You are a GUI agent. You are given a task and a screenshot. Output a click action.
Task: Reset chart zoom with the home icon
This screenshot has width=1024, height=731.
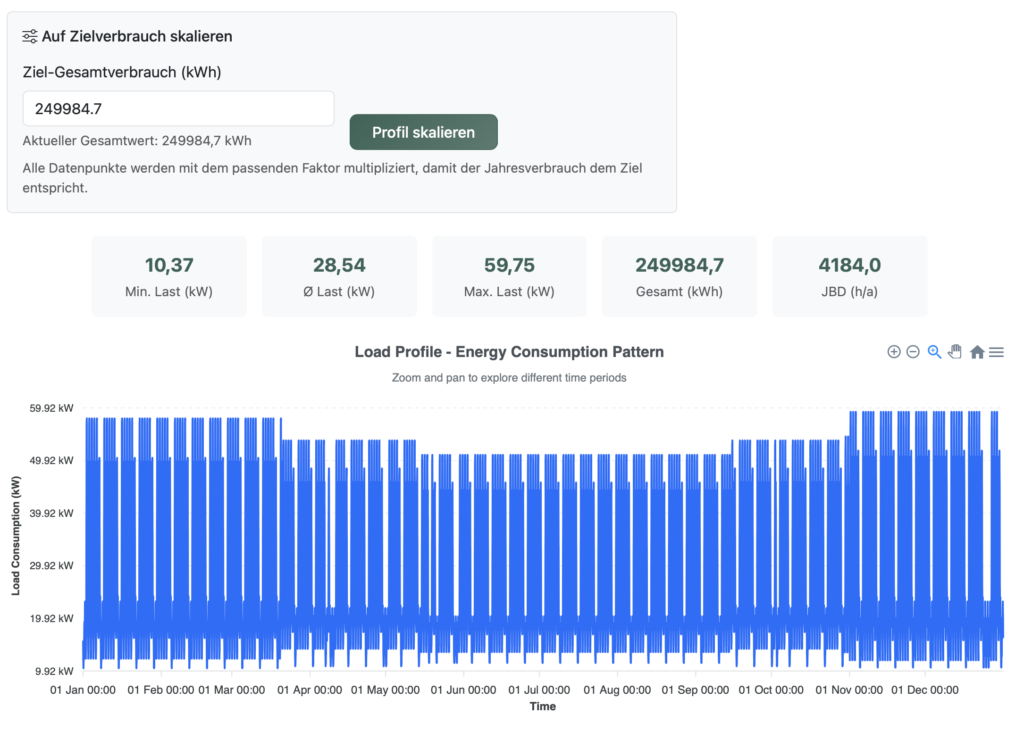977,352
